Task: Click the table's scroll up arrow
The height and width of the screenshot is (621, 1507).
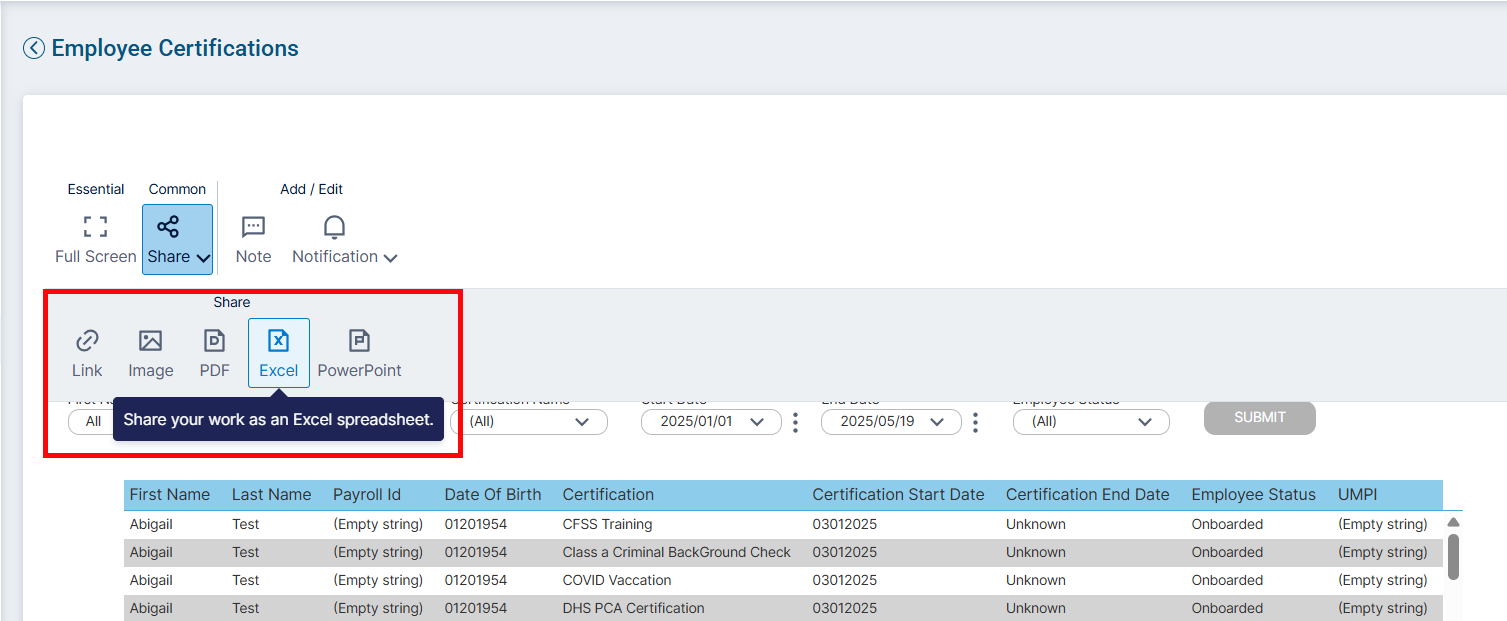Action: pyautogui.click(x=1453, y=523)
